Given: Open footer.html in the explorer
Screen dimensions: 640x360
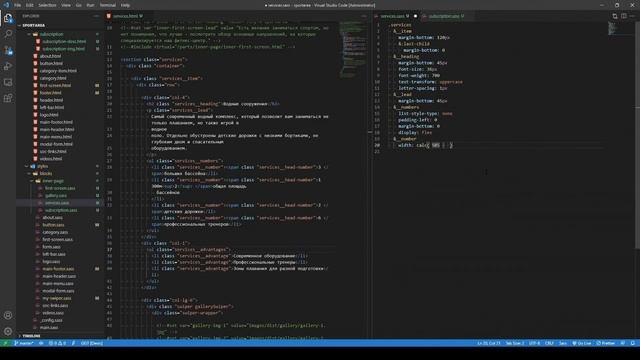Looking at the screenshot, I should coord(51,93).
